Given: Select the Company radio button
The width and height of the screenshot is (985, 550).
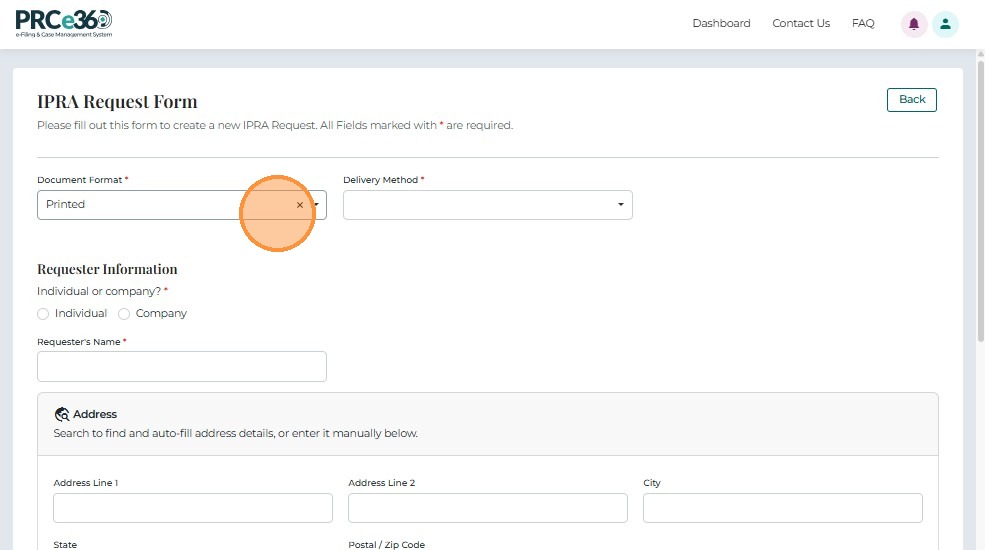Looking at the screenshot, I should (x=124, y=314).
